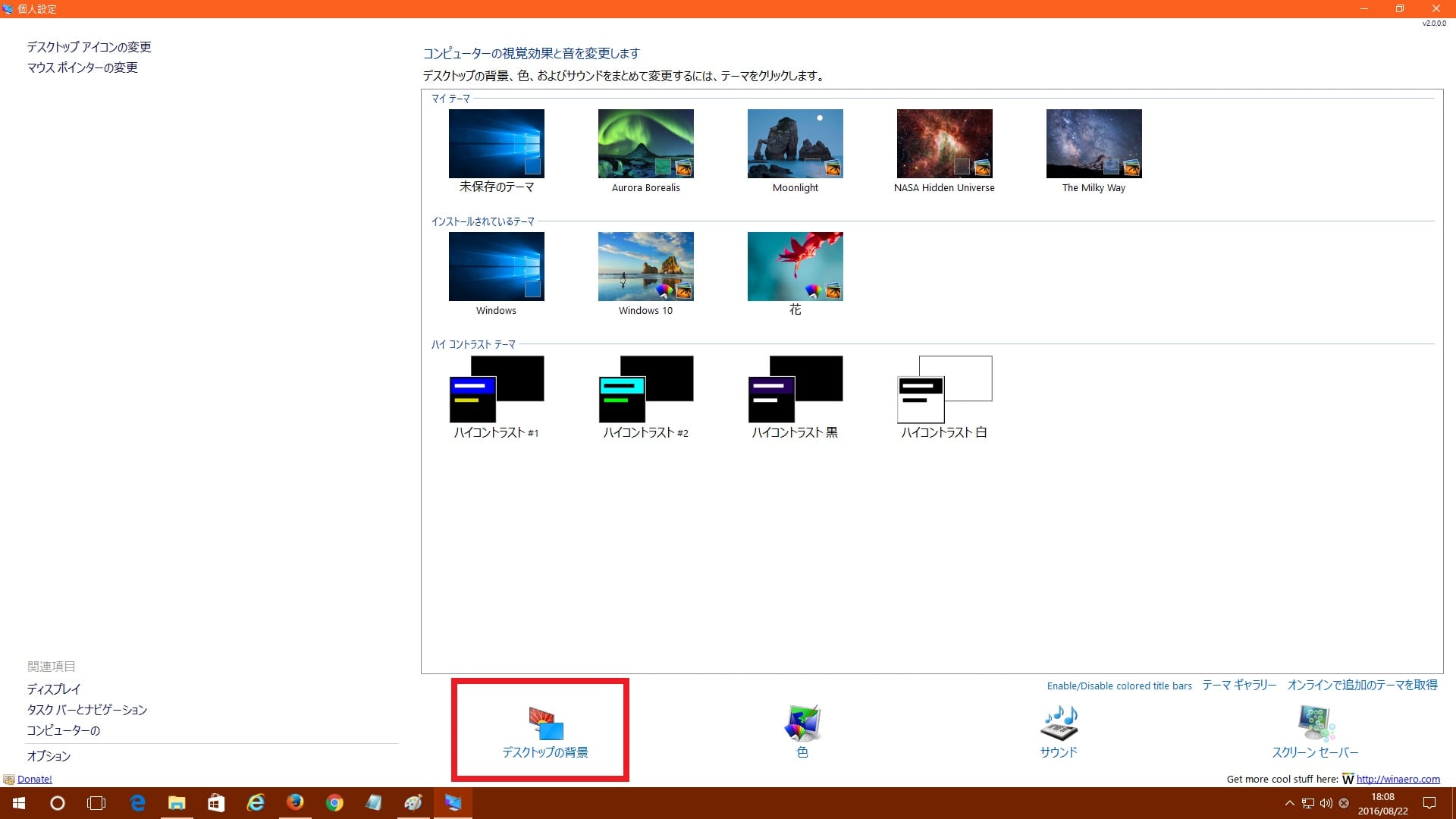Open the Desktop Background (デスクトップの背景) icon
The width and height of the screenshot is (1456, 819).
click(x=545, y=731)
